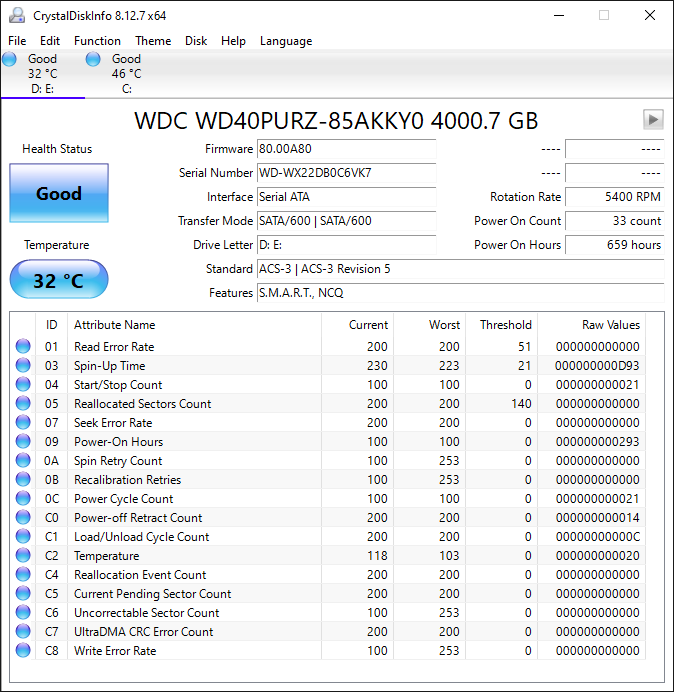This screenshot has height=692, width=674.
Task: Click the Write Error Rate status orb
Action: point(23,650)
